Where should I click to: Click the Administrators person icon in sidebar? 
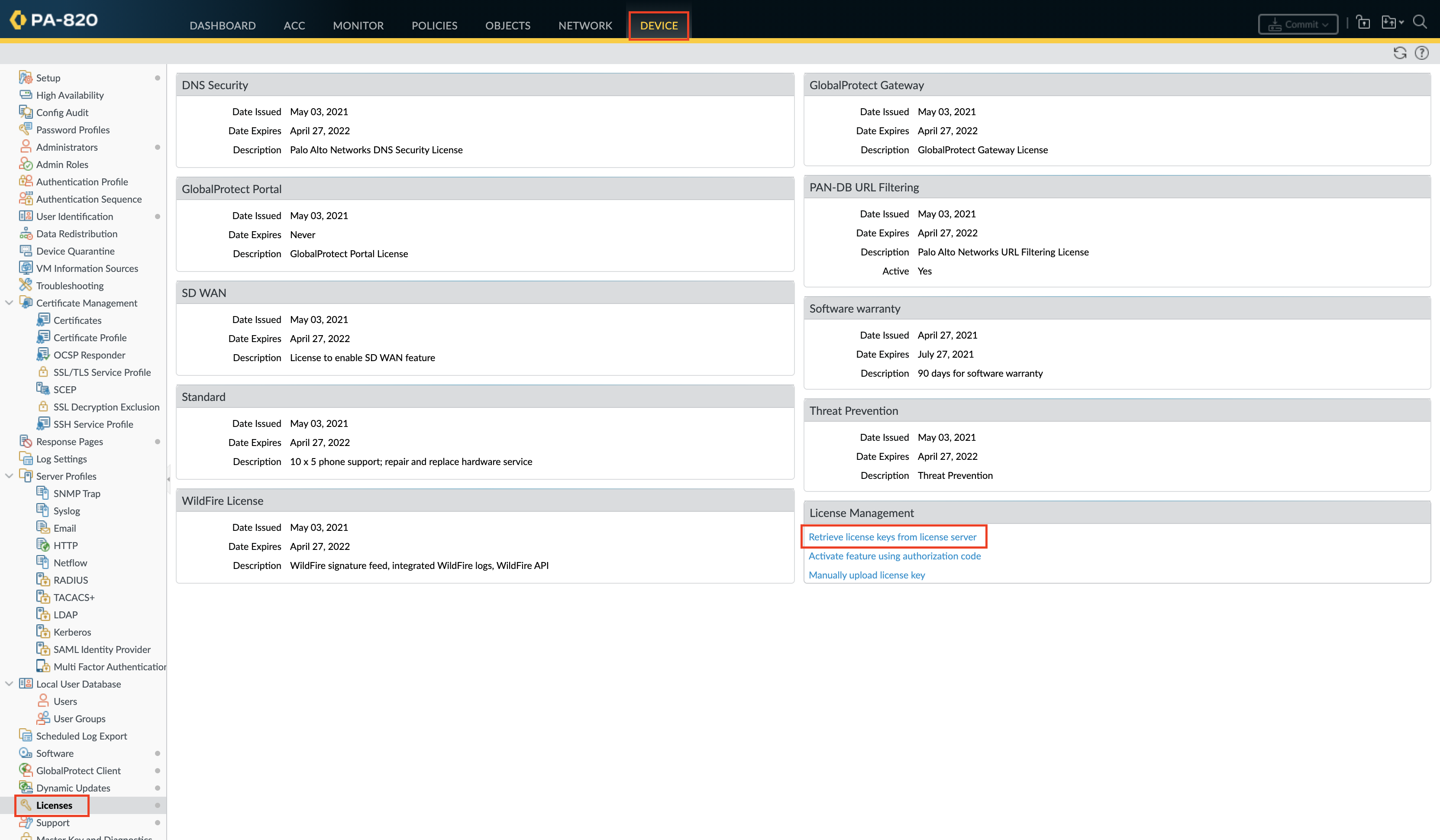(25, 147)
